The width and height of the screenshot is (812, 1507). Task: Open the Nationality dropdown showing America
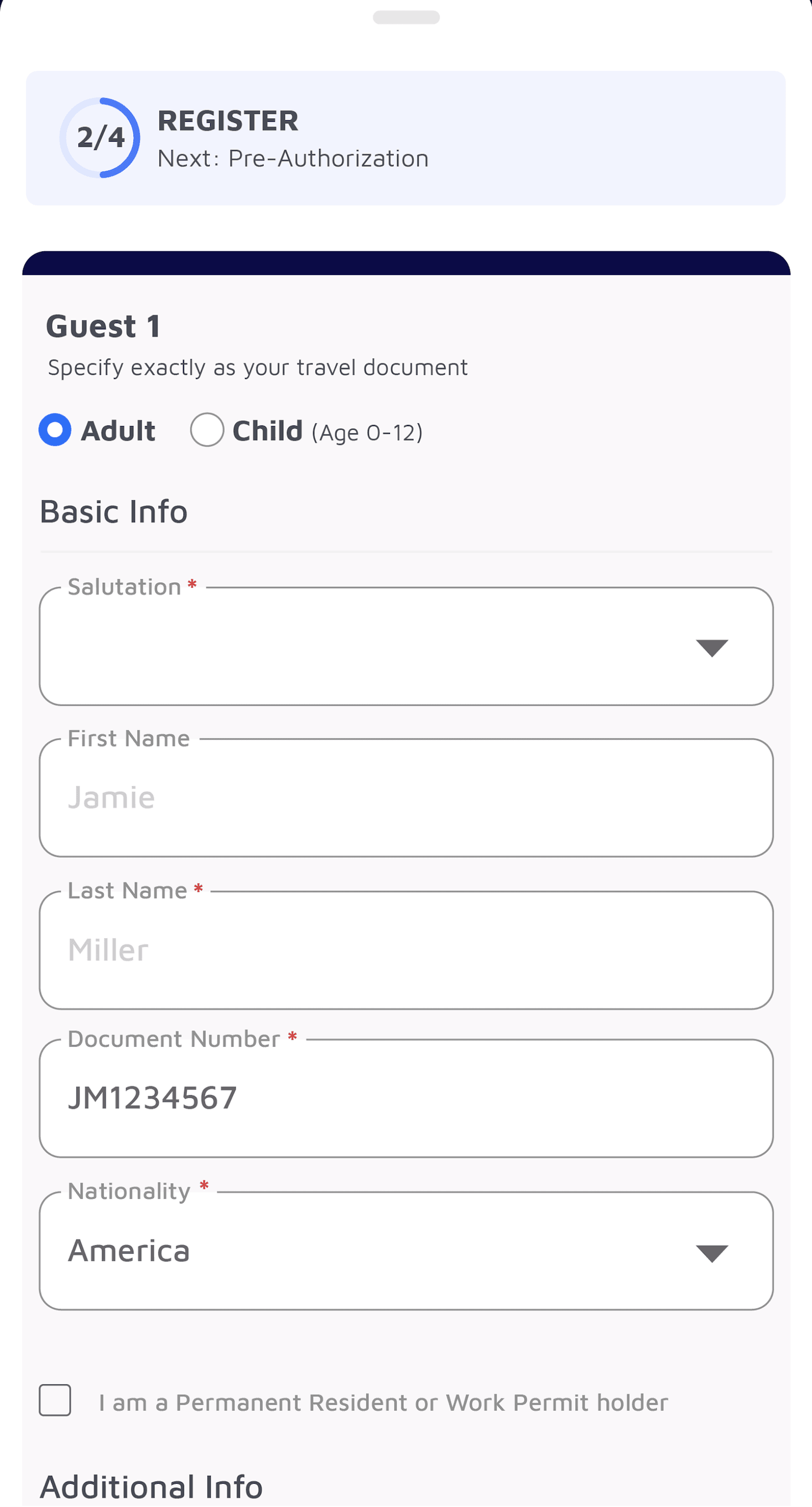pos(374,1251)
